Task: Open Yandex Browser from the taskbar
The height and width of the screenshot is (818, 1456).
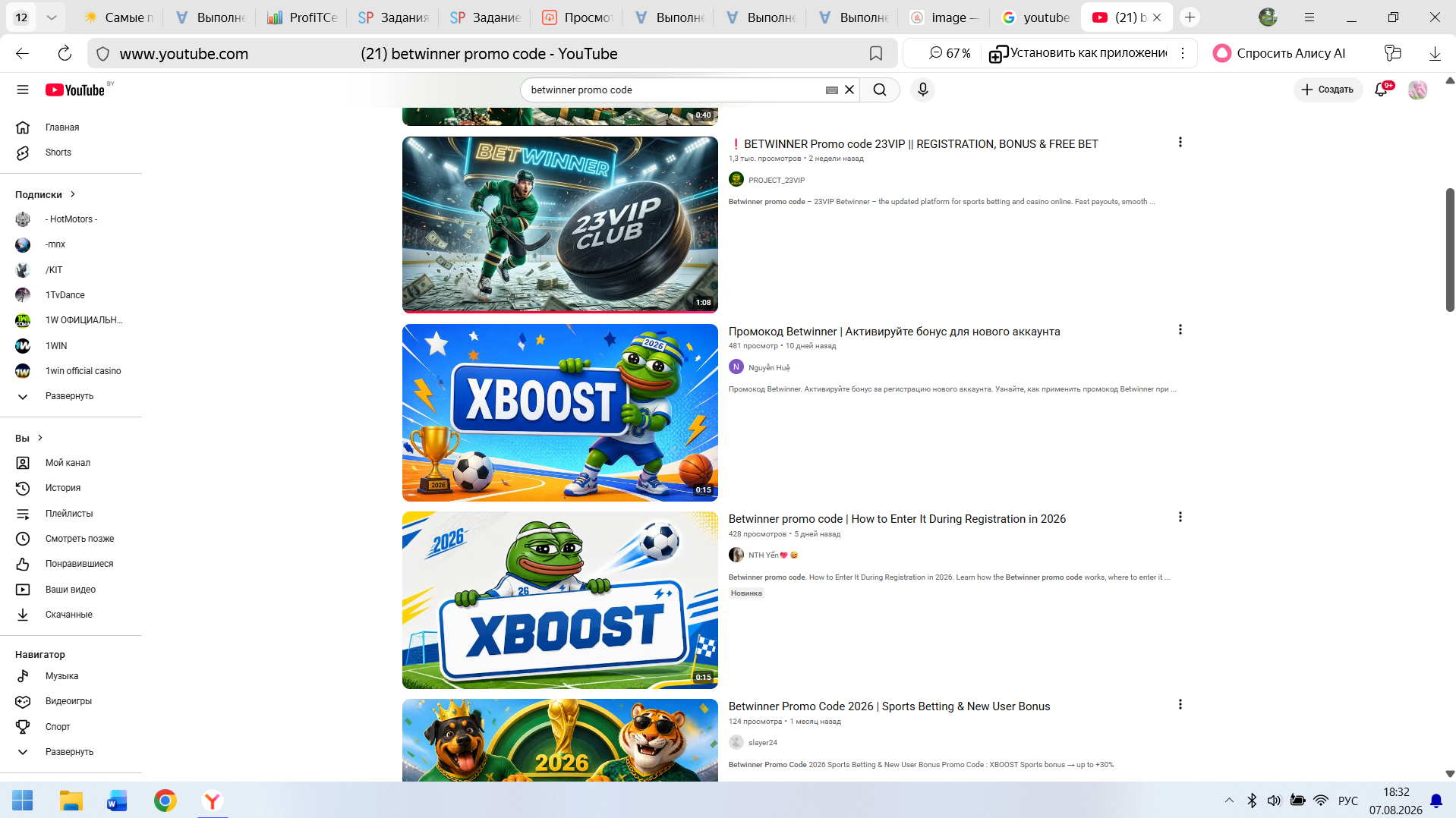Action: coord(213,801)
